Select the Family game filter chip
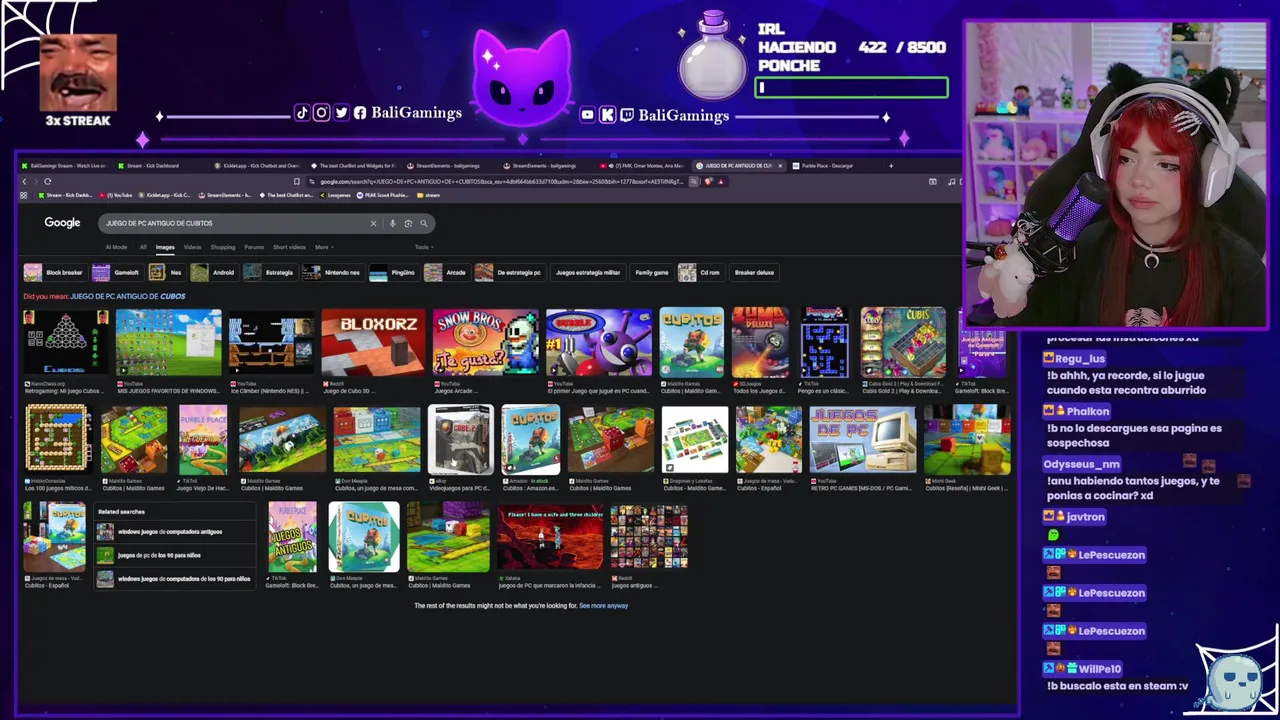Image resolution: width=1280 pixels, height=720 pixels. (651, 272)
